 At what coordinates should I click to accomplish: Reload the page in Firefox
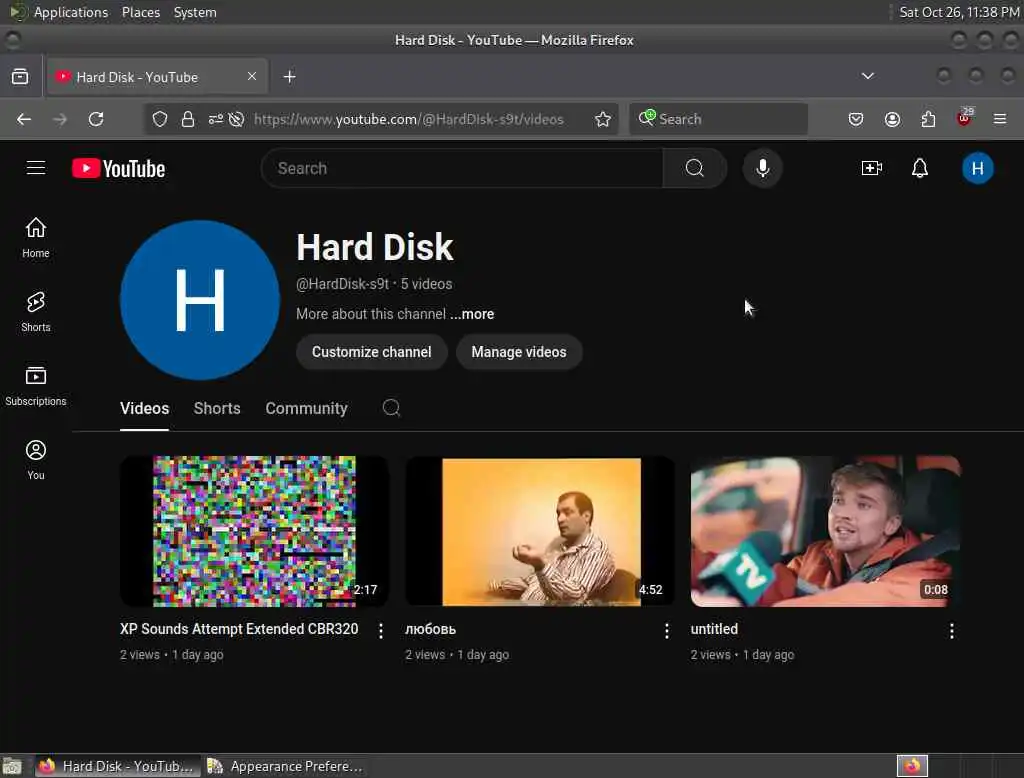pos(96,120)
